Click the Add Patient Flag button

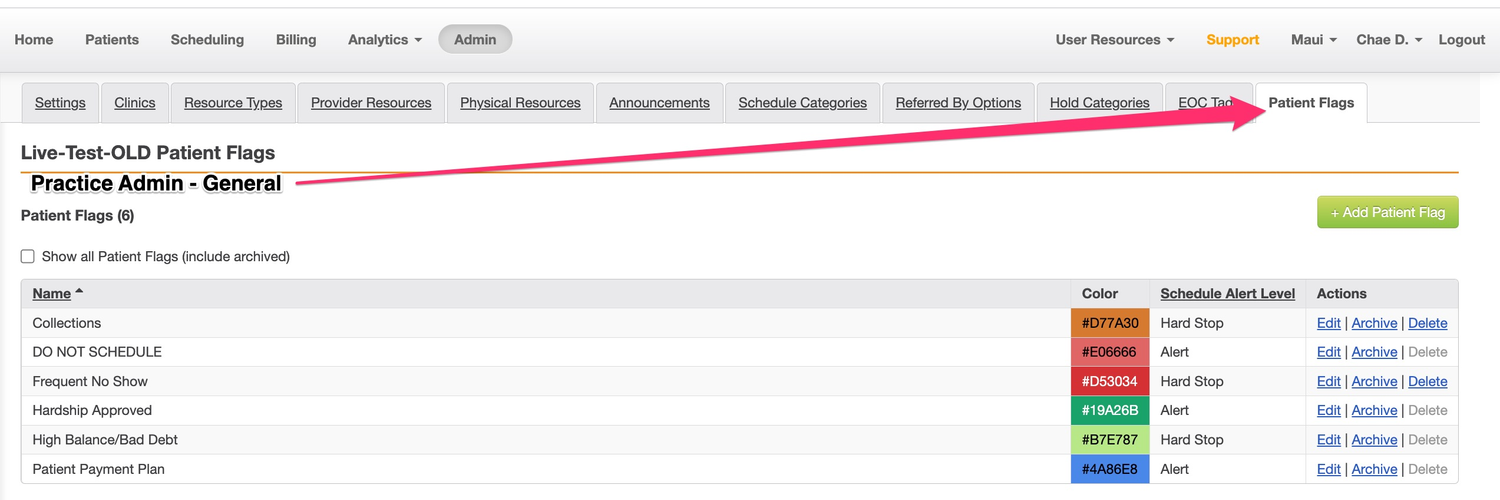(1387, 212)
